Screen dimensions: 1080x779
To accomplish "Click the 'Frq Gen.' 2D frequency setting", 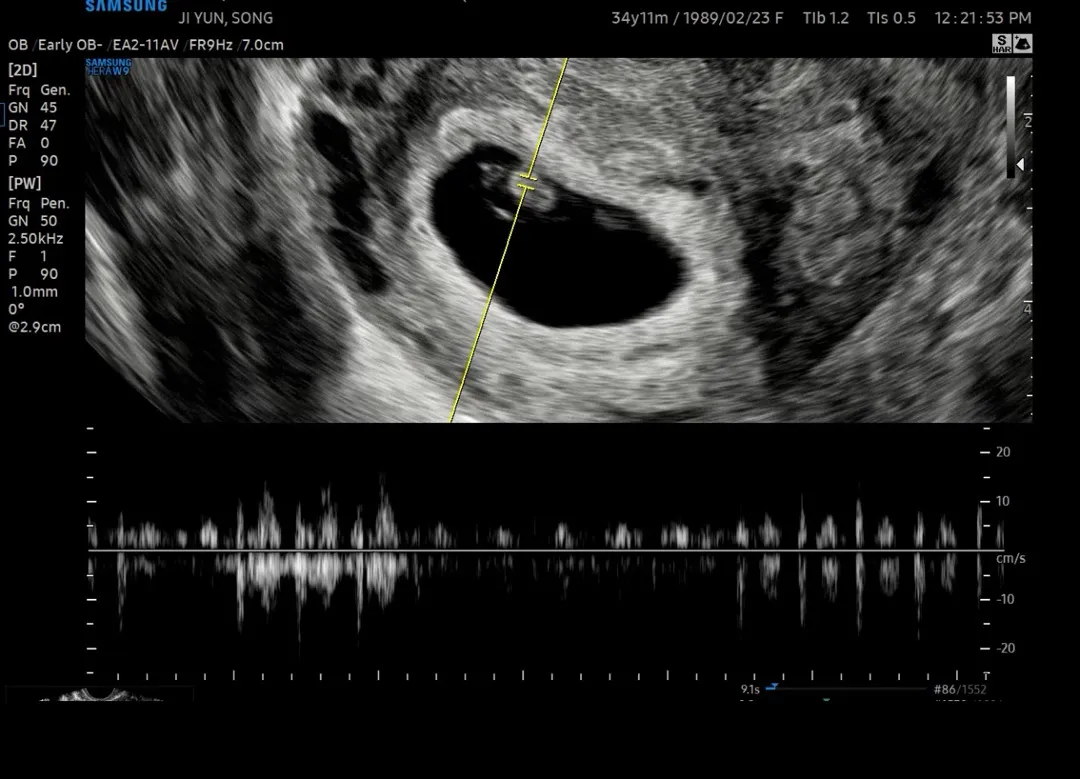I will [39, 90].
